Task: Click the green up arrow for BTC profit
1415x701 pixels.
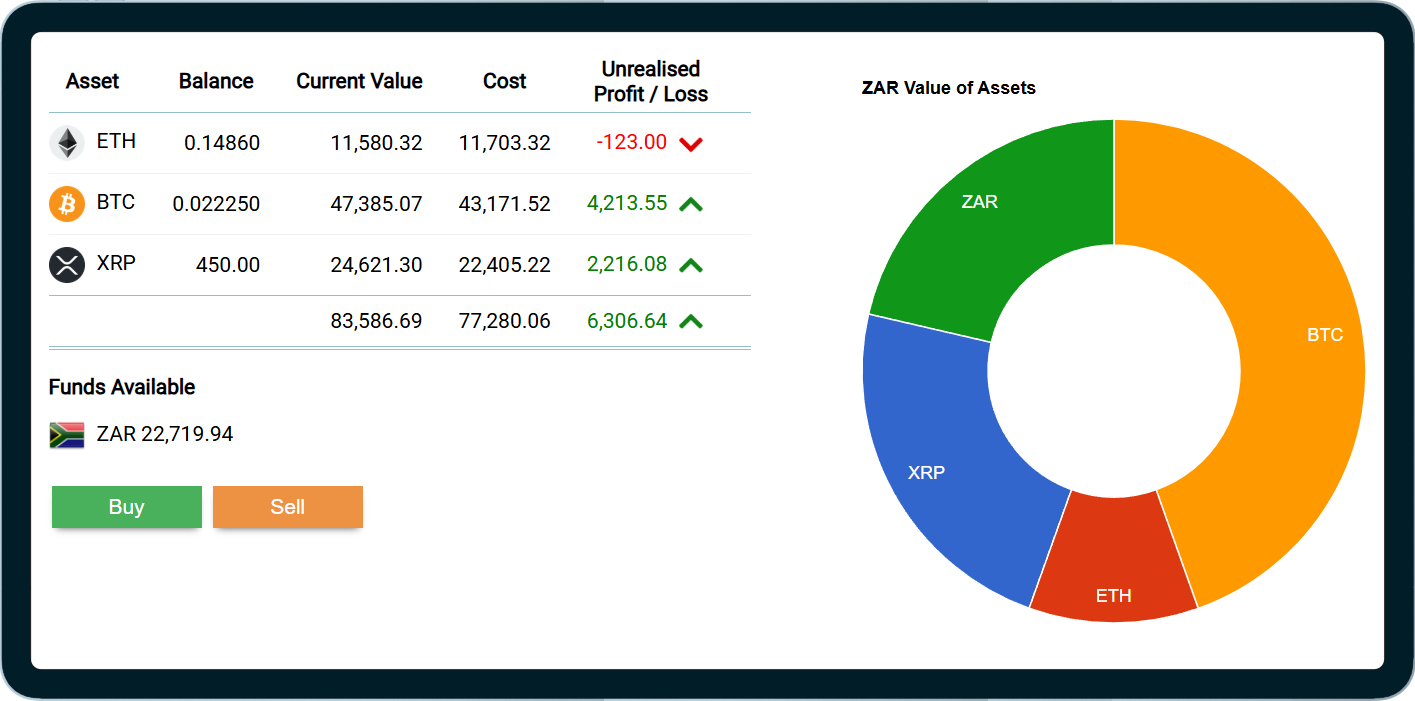Action: 691,204
